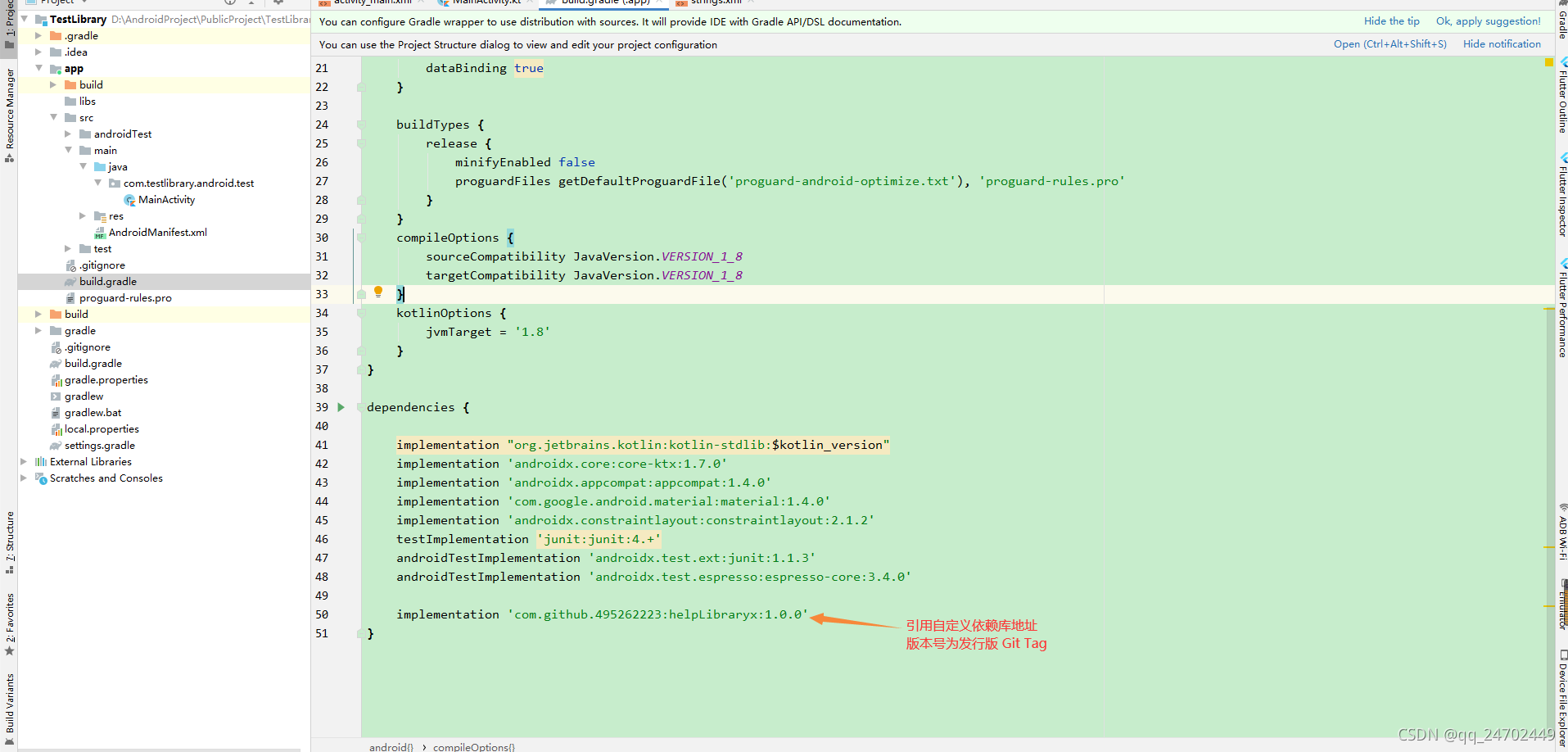Click the settings.gradle elephant icon
The width and height of the screenshot is (1568, 752).
tap(56, 446)
